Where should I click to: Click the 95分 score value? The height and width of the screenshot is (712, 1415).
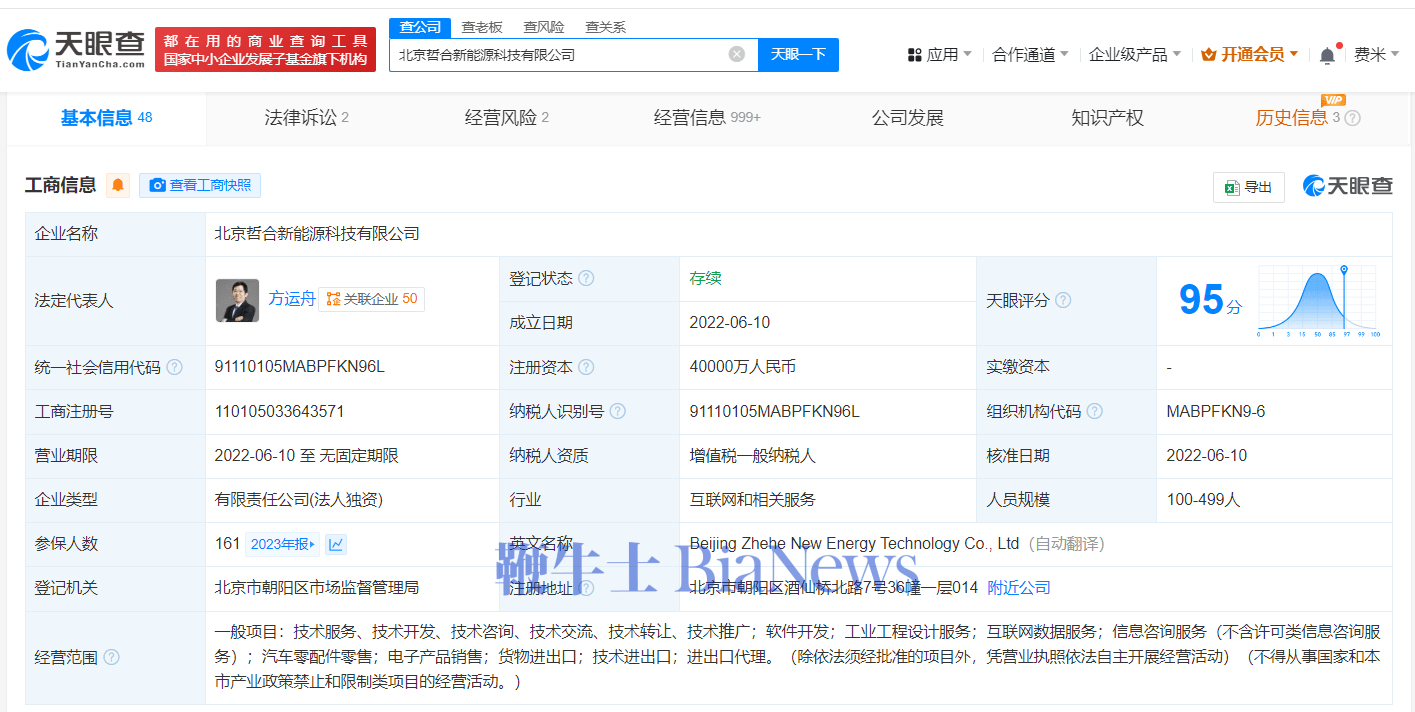[1210, 299]
